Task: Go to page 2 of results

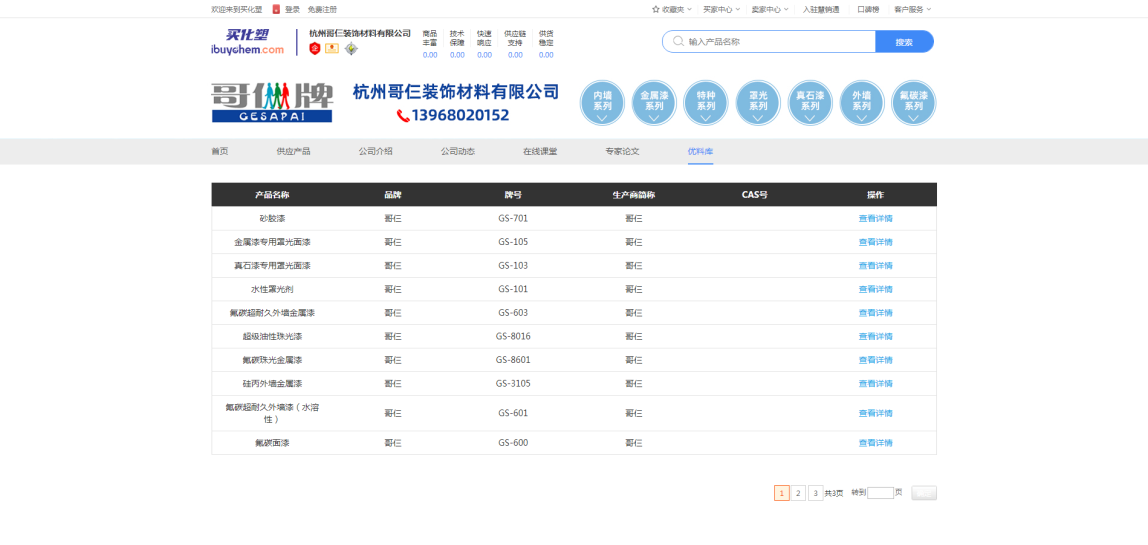Action: 799,493
